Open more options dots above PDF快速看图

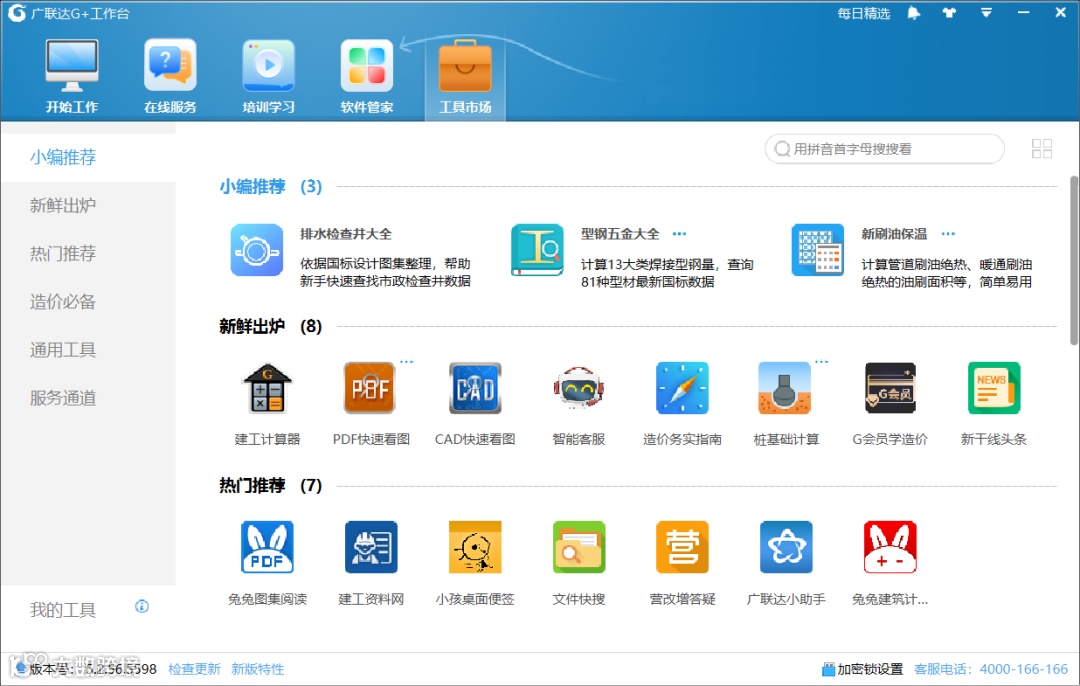click(x=407, y=361)
